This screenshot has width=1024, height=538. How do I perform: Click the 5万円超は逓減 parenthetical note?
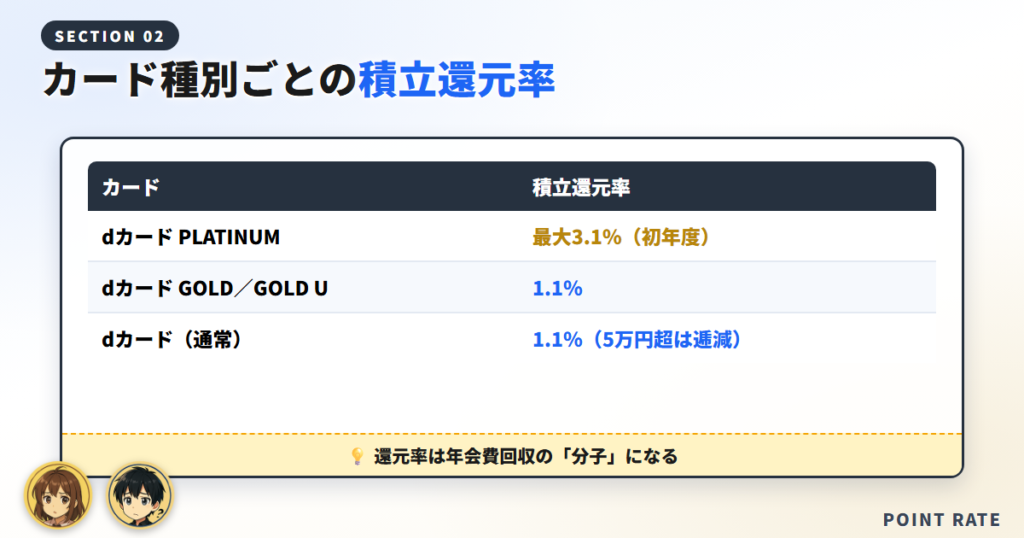click(x=663, y=340)
